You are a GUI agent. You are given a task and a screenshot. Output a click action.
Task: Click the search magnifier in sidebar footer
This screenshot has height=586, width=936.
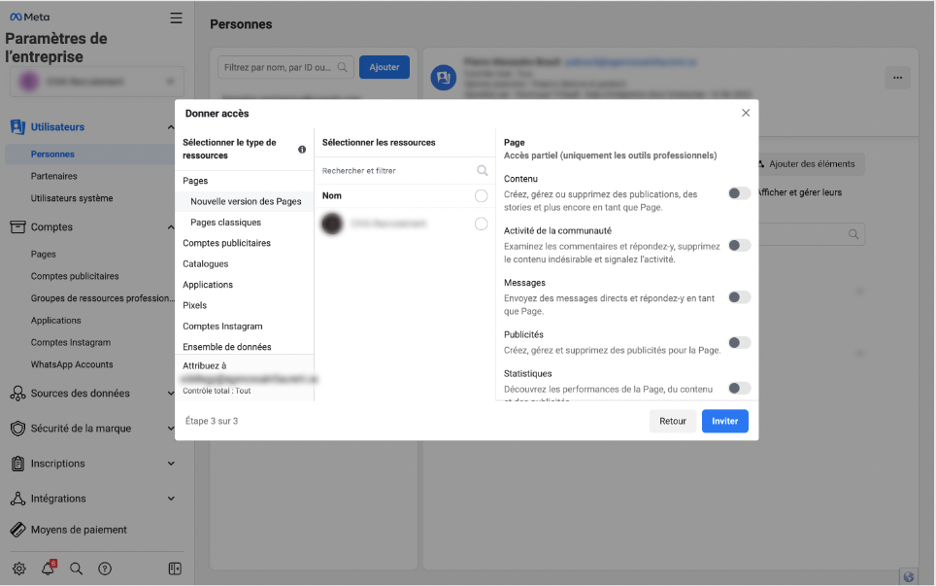[x=76, y=569]
